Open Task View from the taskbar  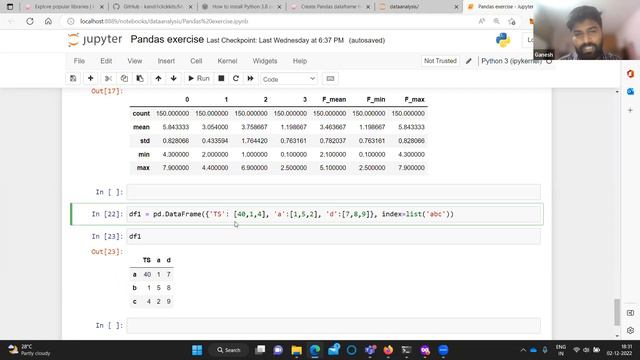[260, 350]
